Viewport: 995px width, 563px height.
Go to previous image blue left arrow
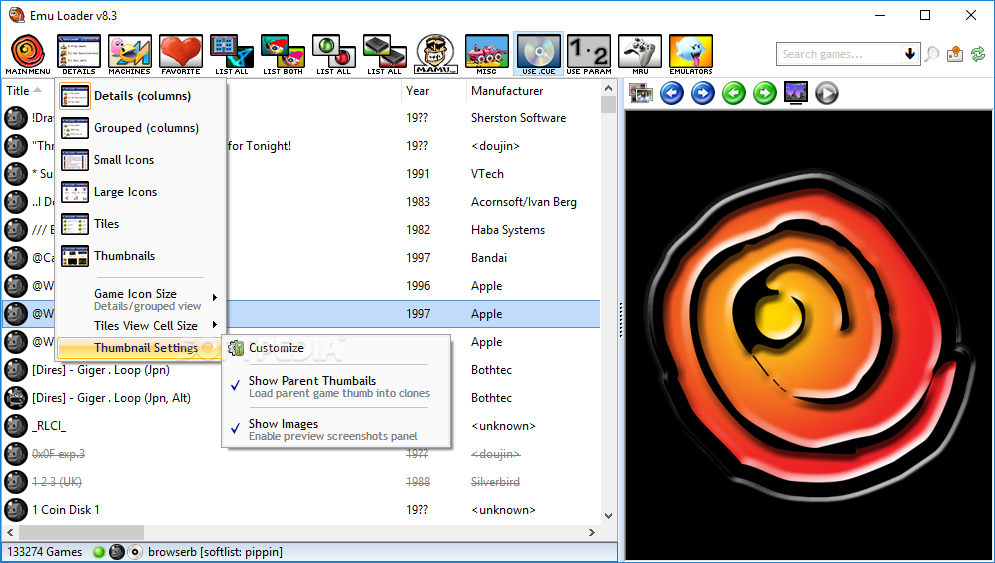tap(672, 93)
